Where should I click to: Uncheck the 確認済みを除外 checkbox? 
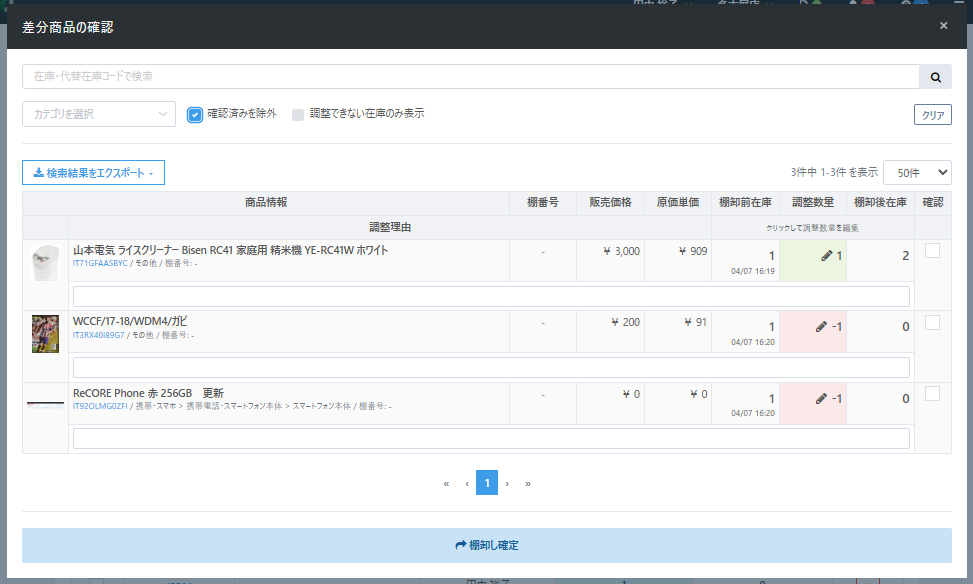(195, 115)
